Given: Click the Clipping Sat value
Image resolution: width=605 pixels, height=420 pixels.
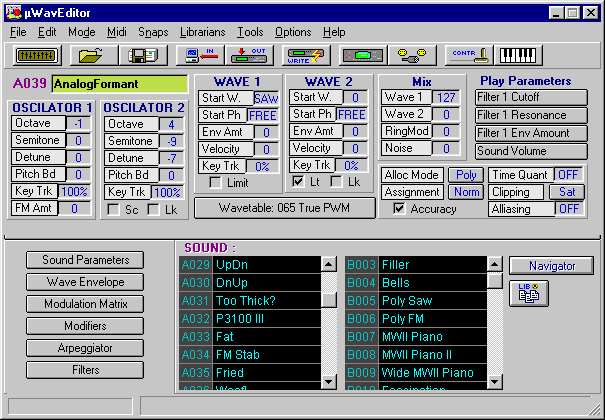Looking at the screenshot, I should [567, 192].
